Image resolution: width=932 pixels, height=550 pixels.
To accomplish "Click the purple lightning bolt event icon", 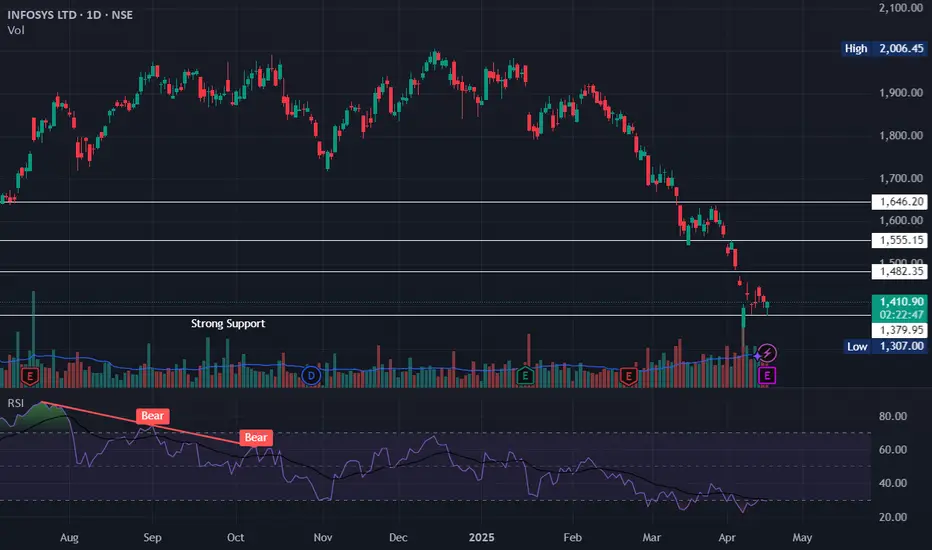I will click(767, 353).
